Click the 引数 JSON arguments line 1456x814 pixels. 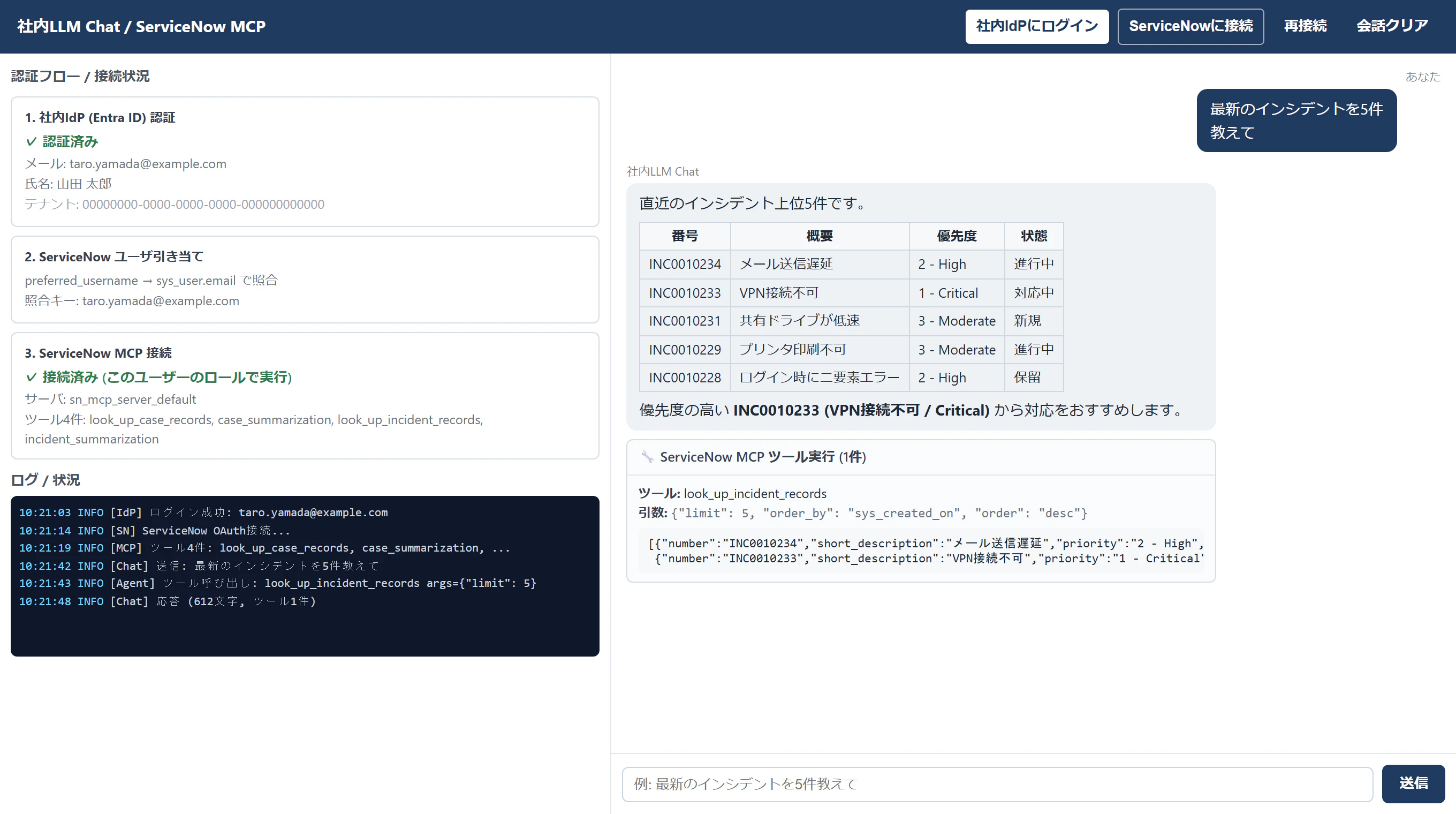[862, 512]
